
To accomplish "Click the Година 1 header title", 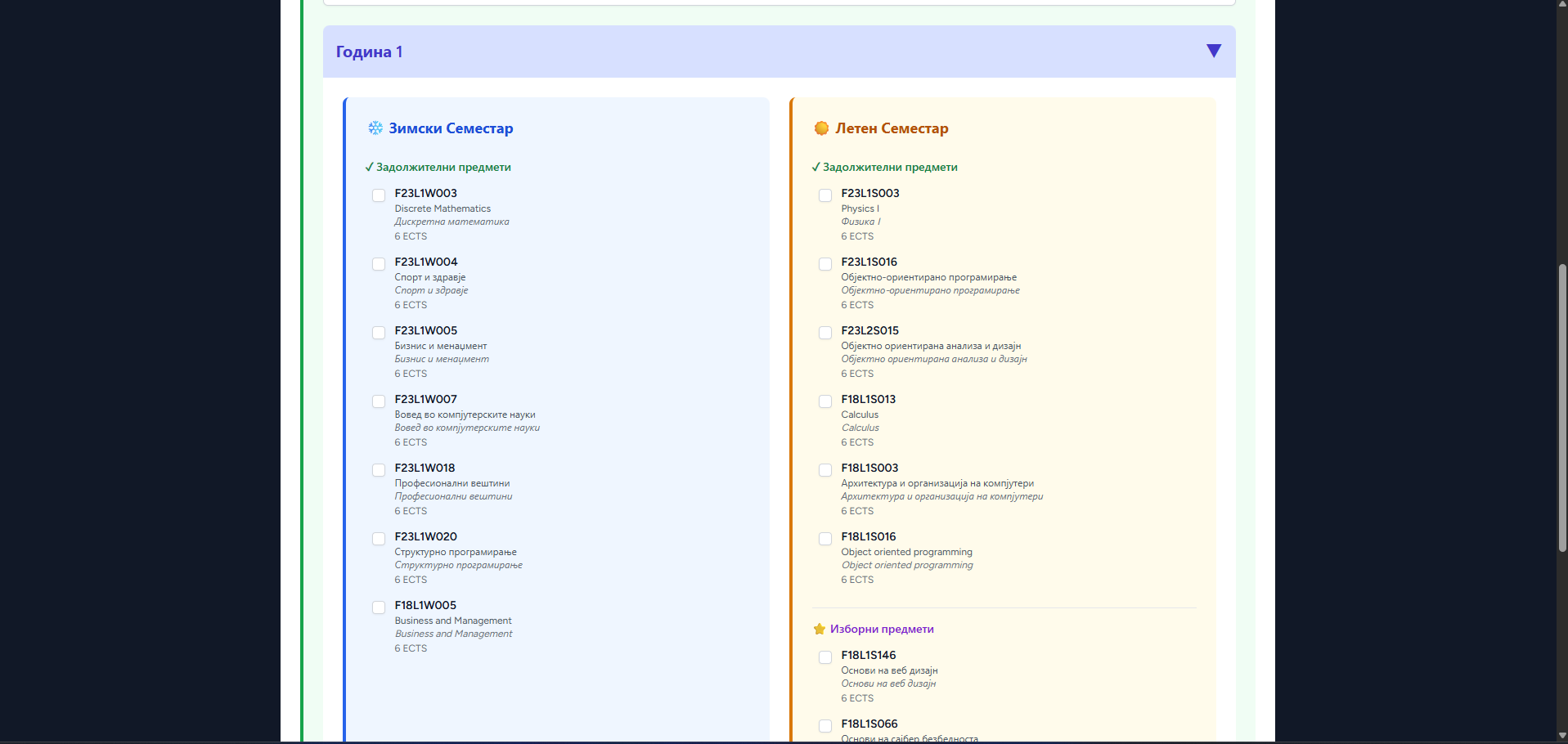I will [x=369, y=52].
